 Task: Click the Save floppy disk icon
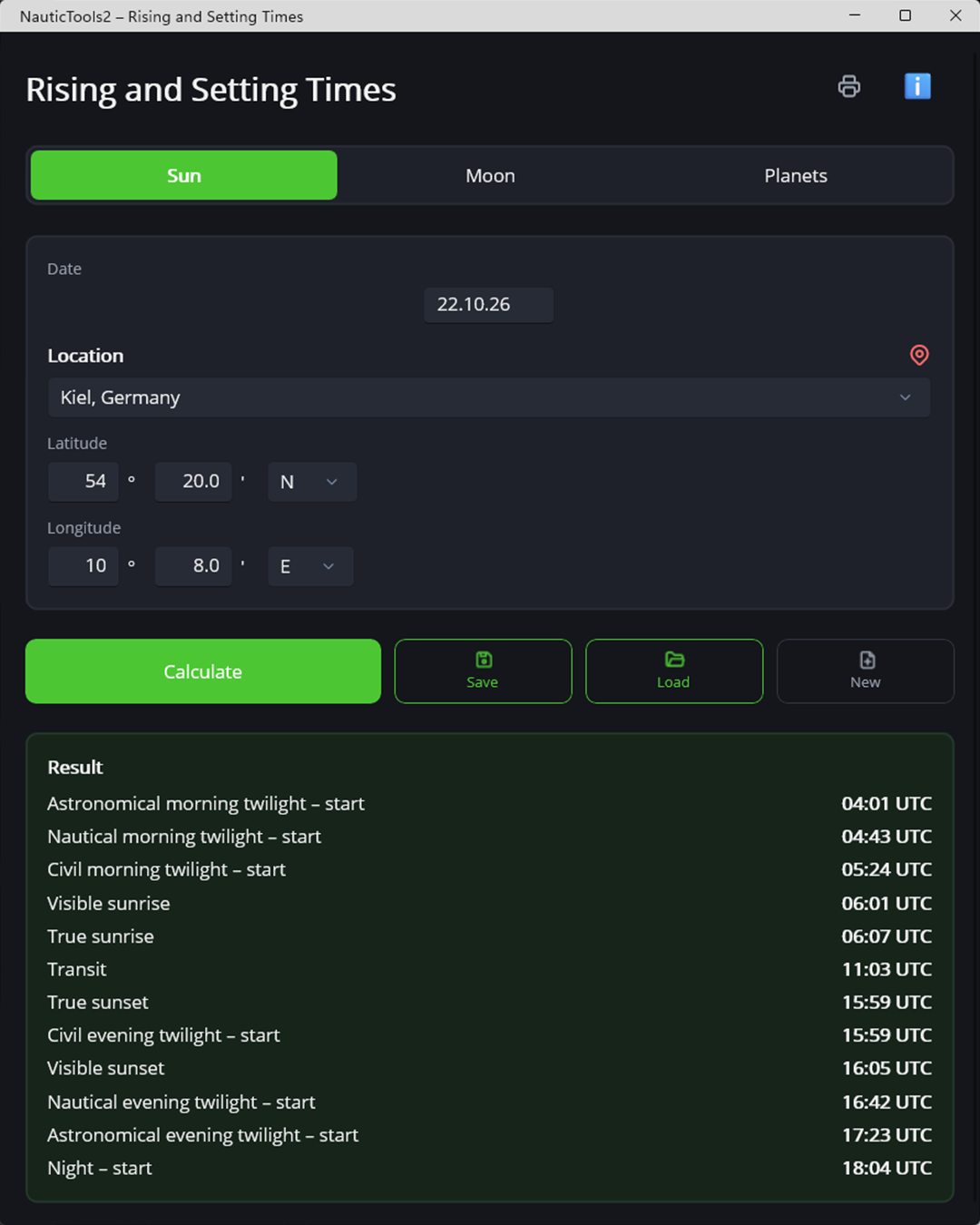pyautogui.click(x=484, y=660)
